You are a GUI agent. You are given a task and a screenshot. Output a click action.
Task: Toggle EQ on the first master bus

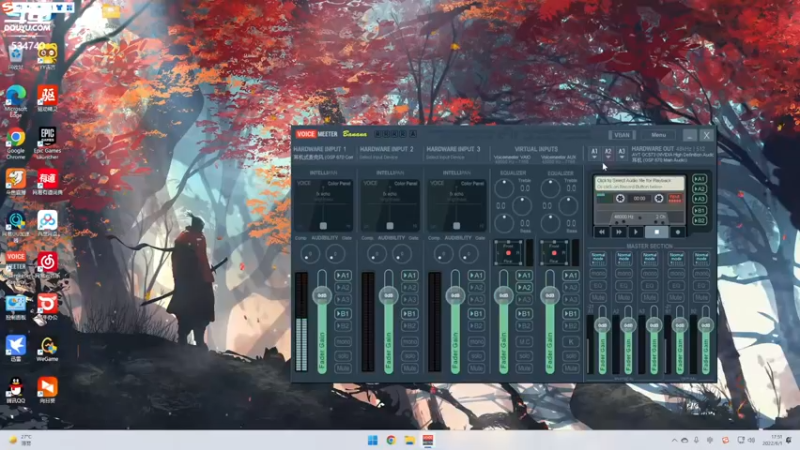[x=598, y=286]
